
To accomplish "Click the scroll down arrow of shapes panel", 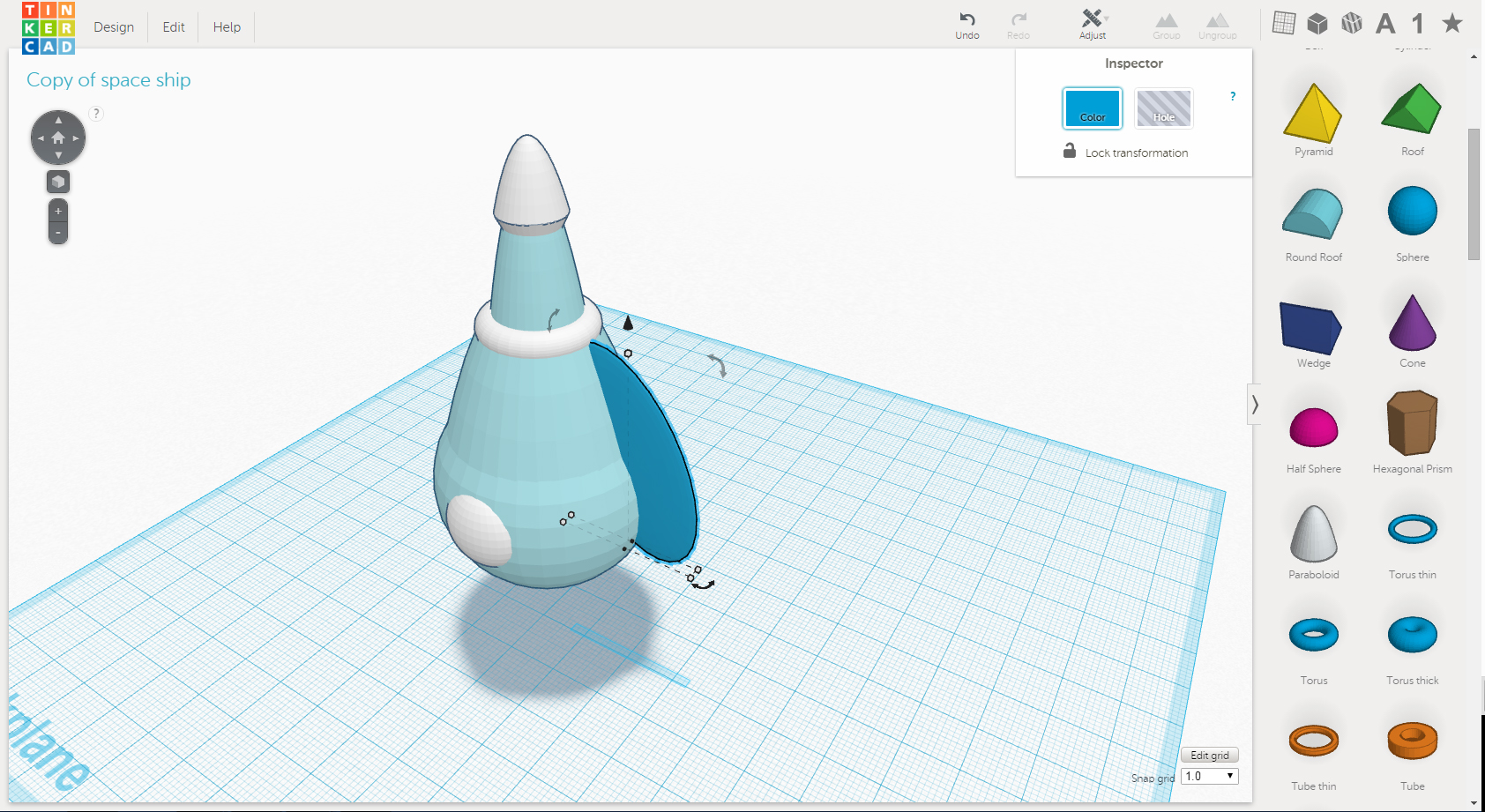I will point(1474,803).
